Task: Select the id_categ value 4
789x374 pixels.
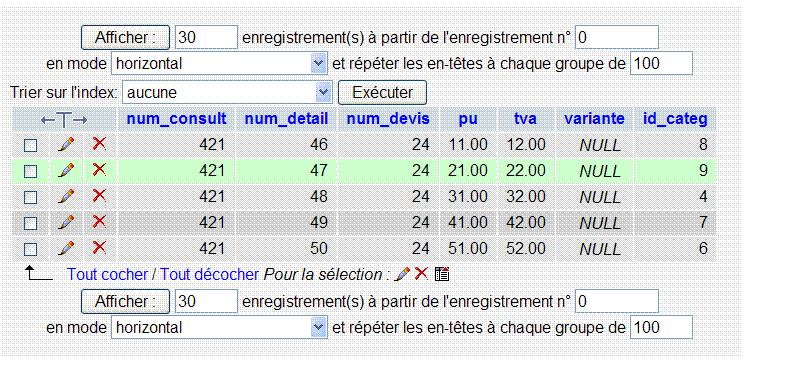Action: click(x=703, y=196)
